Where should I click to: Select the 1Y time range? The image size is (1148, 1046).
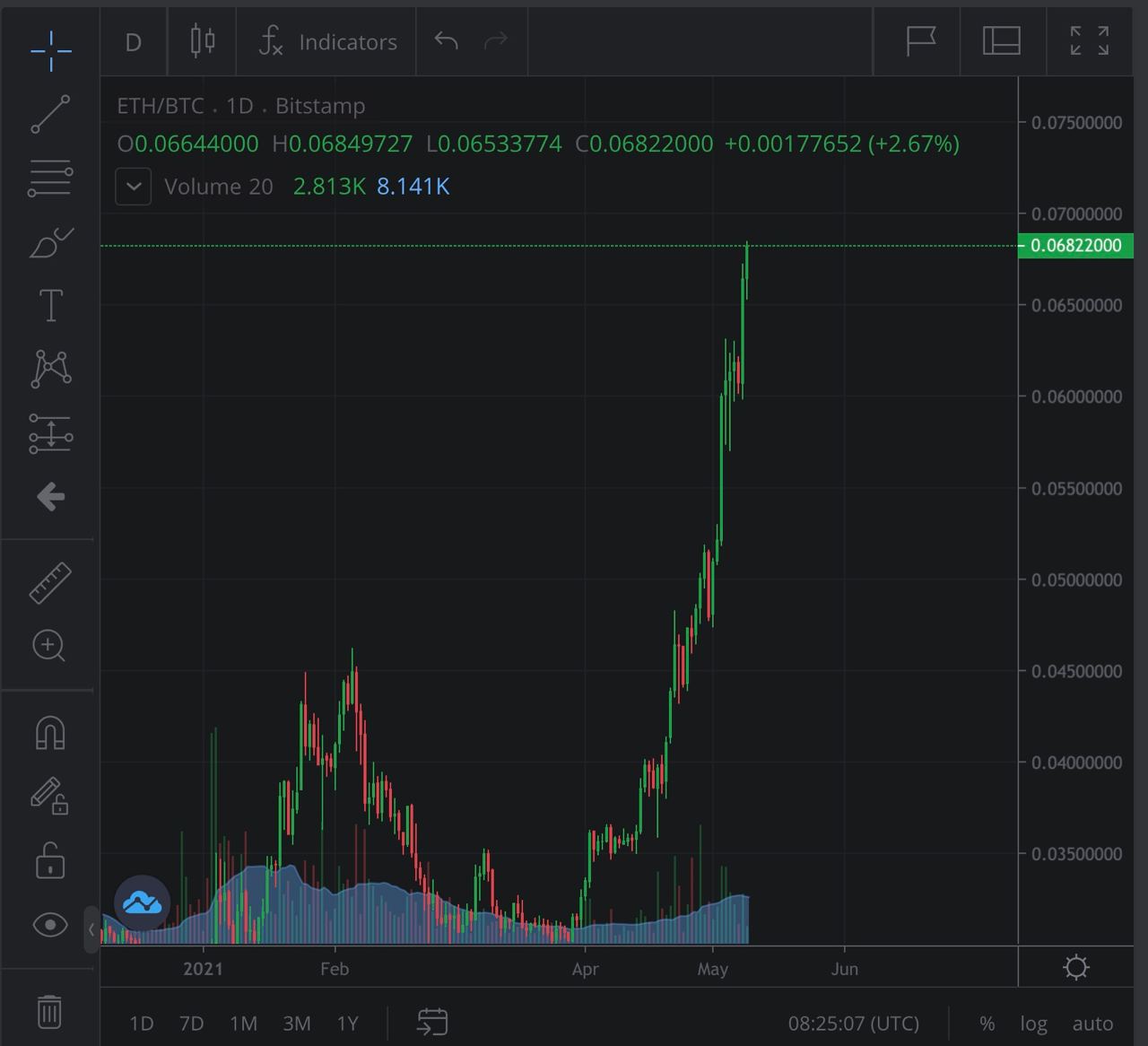click(x=347, y=1024)
